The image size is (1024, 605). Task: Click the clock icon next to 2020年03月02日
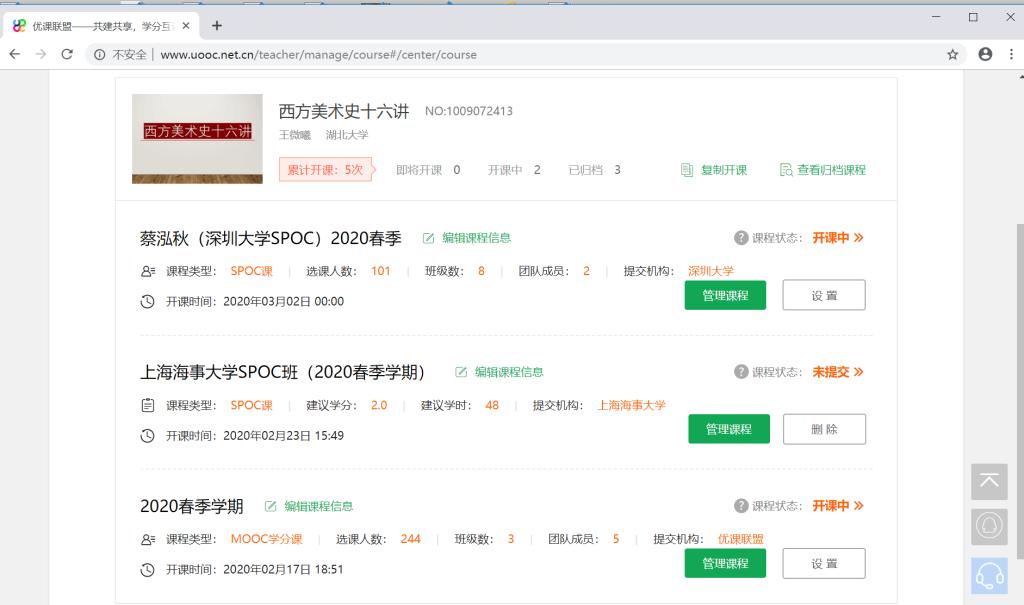148,301
